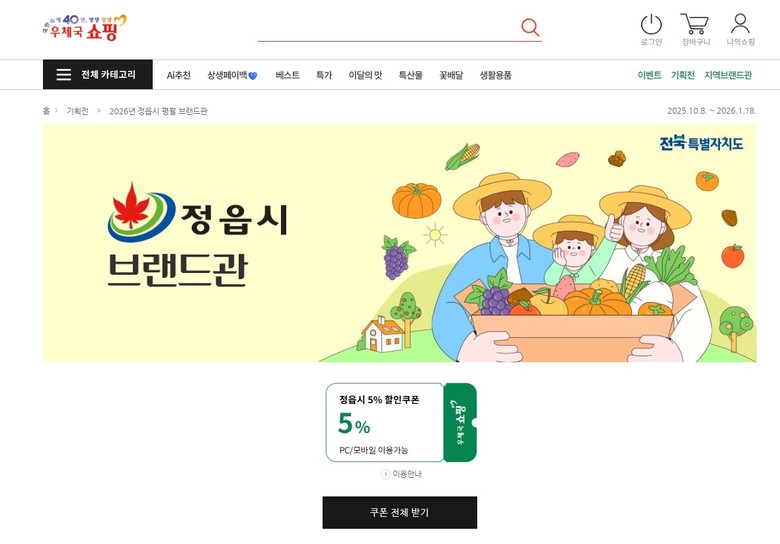780x544 pixels.
Task: Click the 정읍시 5% 할인쿠폰 coupon
Action: (x=401, y=422)
